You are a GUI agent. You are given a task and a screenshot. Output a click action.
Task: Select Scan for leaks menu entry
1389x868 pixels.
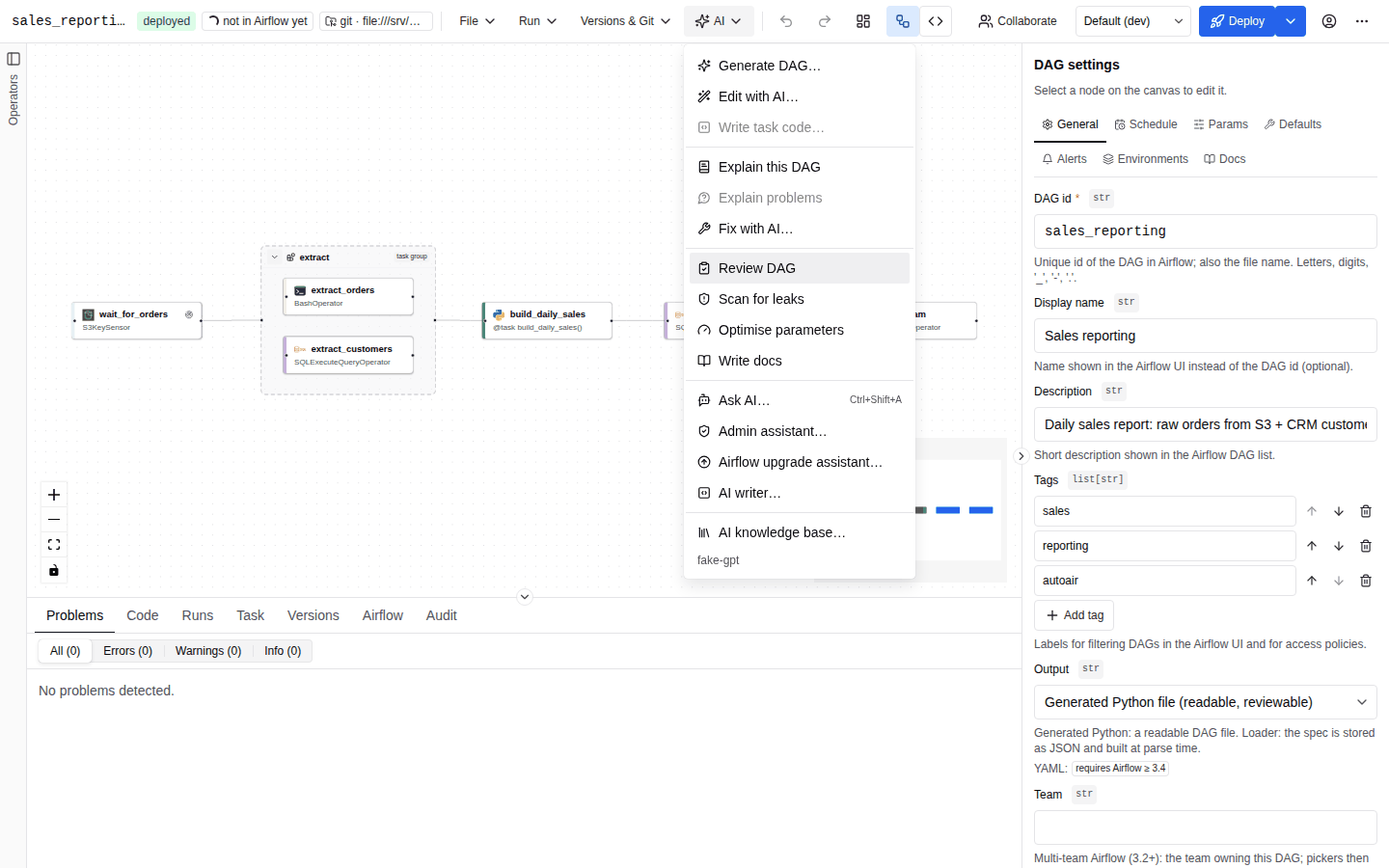(x=800, y=299)
